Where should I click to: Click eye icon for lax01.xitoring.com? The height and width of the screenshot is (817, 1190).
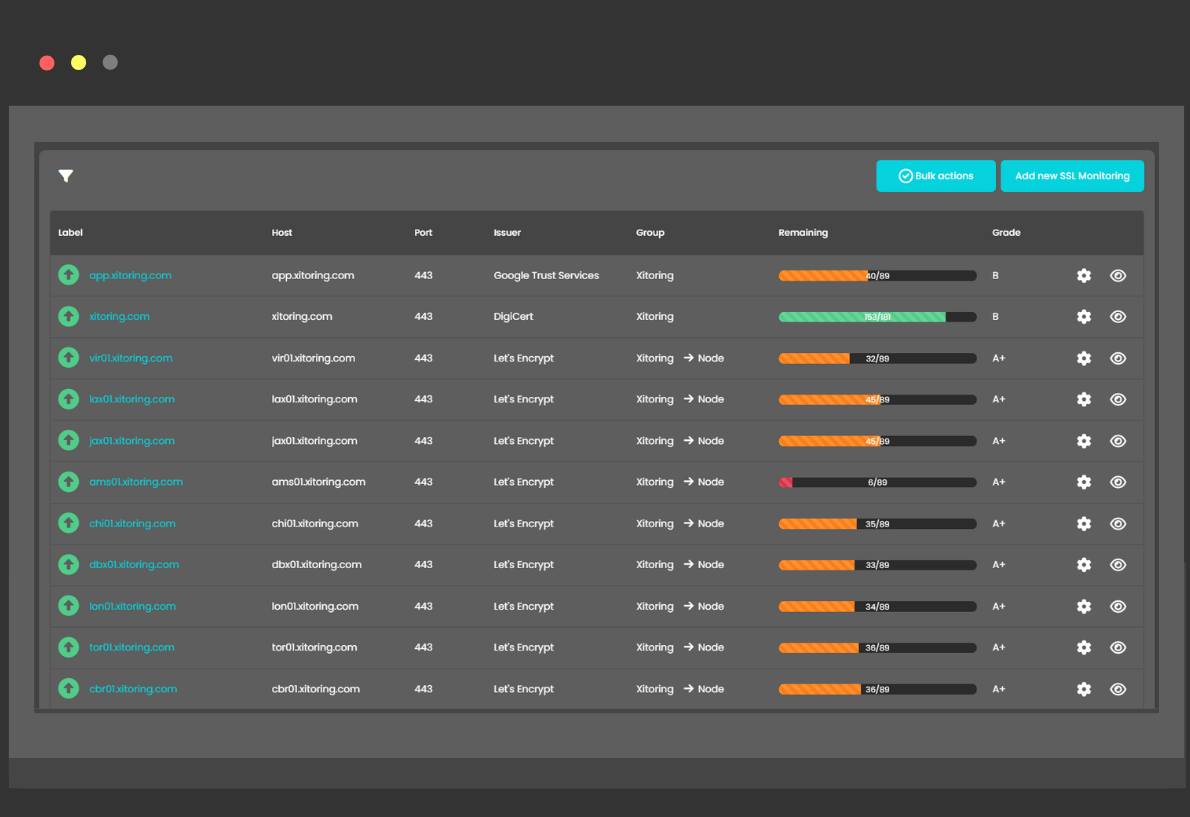(x=1118, y=399)
